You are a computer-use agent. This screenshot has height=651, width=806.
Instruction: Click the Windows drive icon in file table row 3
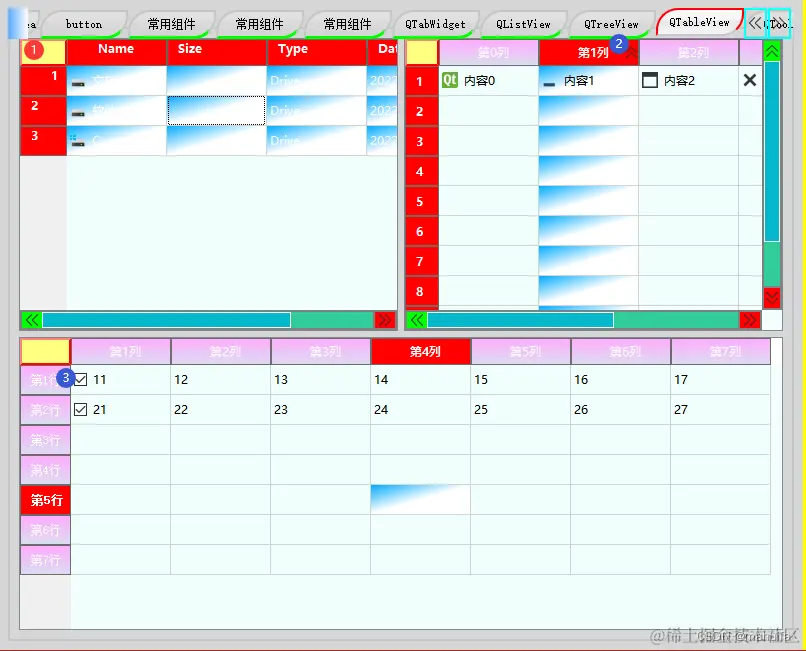(x=78, y=141)
